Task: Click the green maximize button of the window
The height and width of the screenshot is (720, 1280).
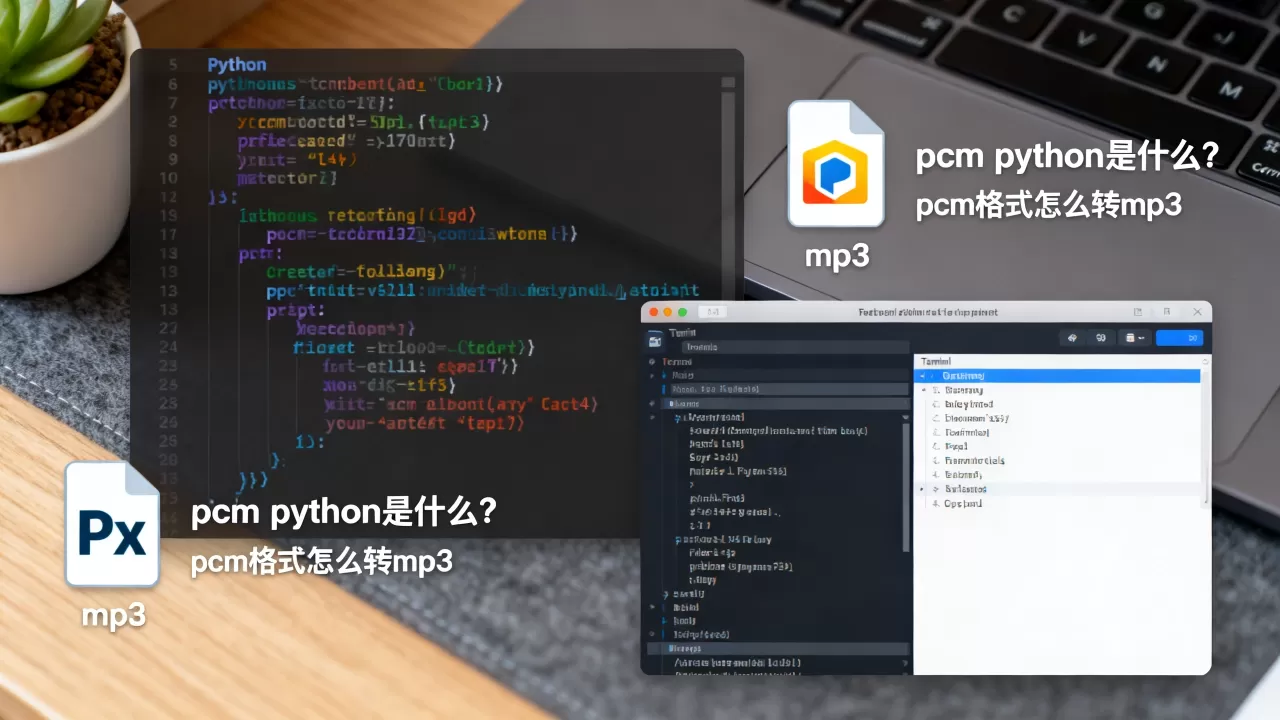Action: 683,312
